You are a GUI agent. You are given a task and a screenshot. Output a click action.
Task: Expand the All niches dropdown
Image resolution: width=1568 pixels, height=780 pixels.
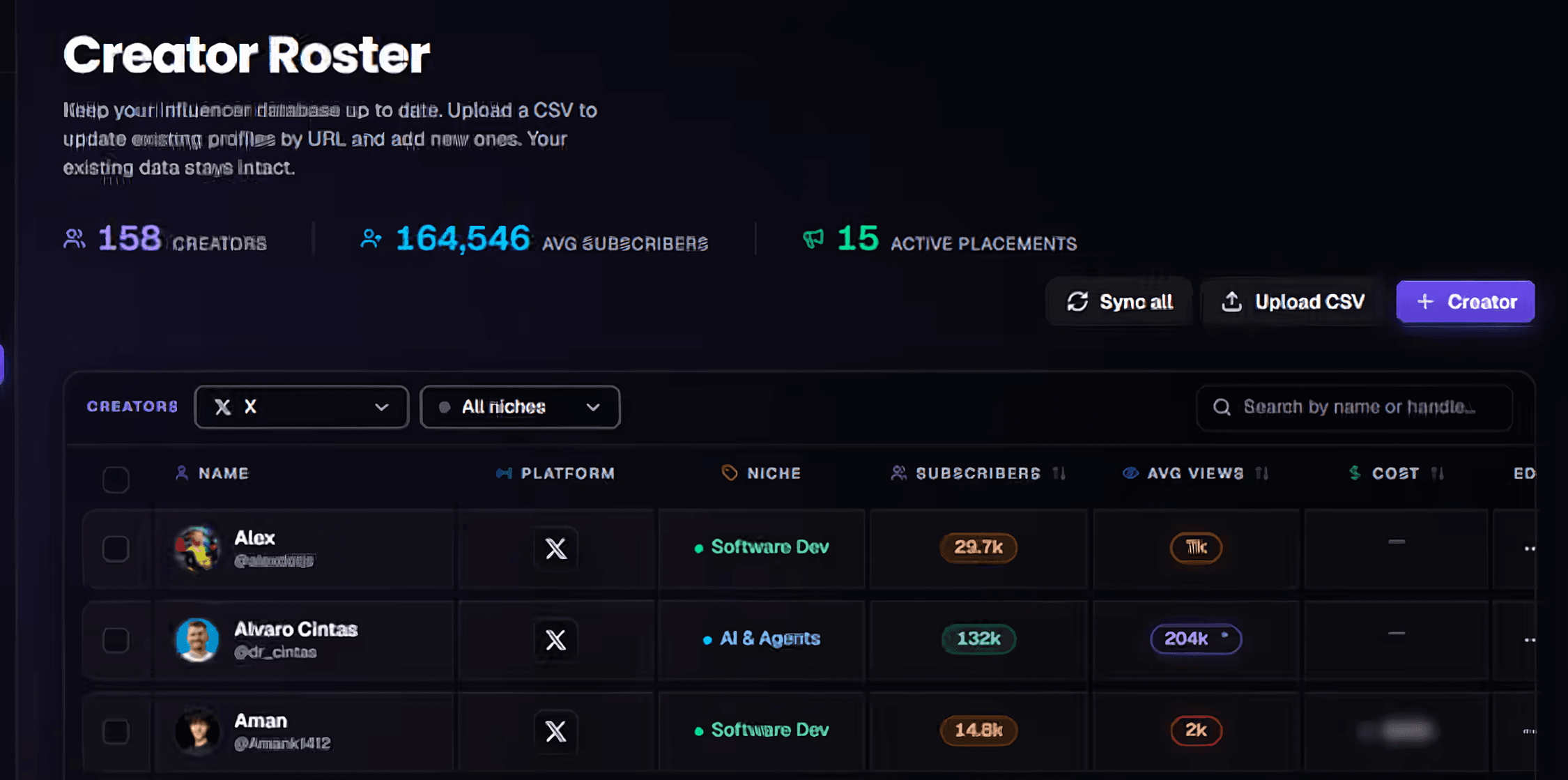(520, 407)
